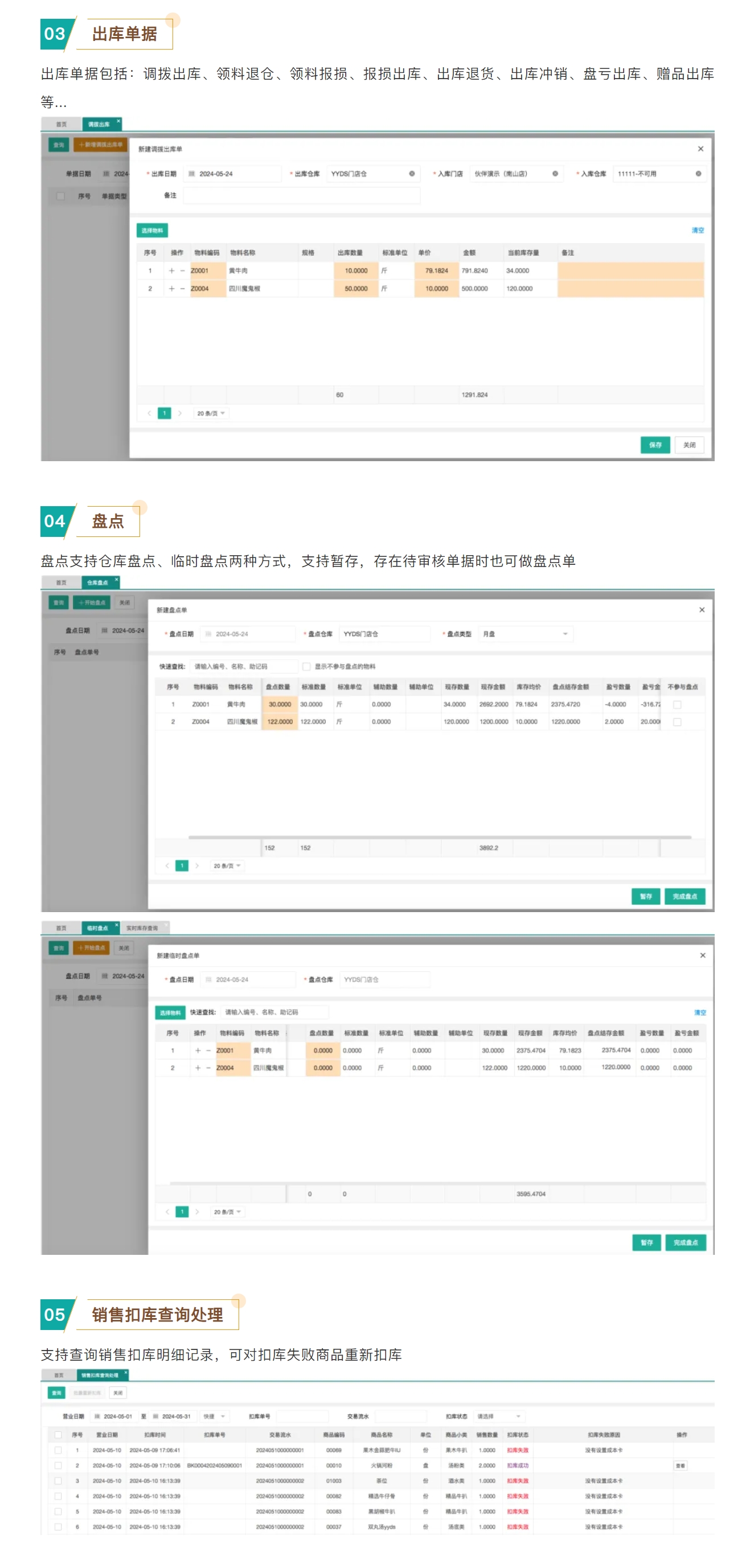The width and height of the screenshot is (742, 1568).
Task: Click 完成盘点 in the 新建盘点单 dialog
Action: (685, 897)
